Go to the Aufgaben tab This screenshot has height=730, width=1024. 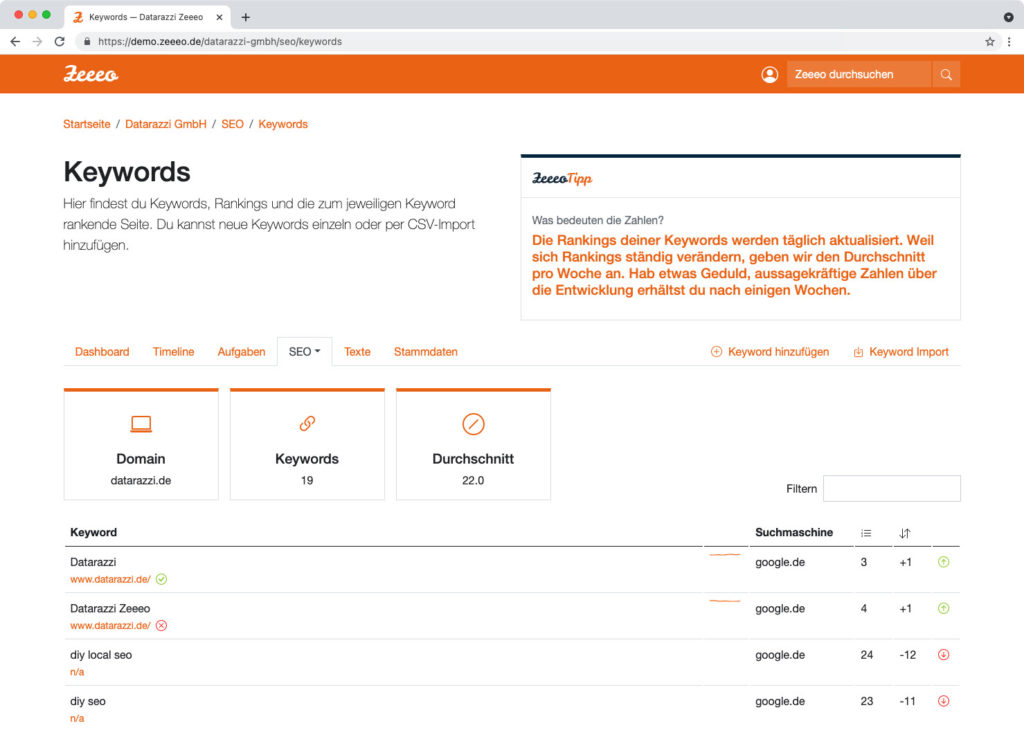(x=241, y=351)
